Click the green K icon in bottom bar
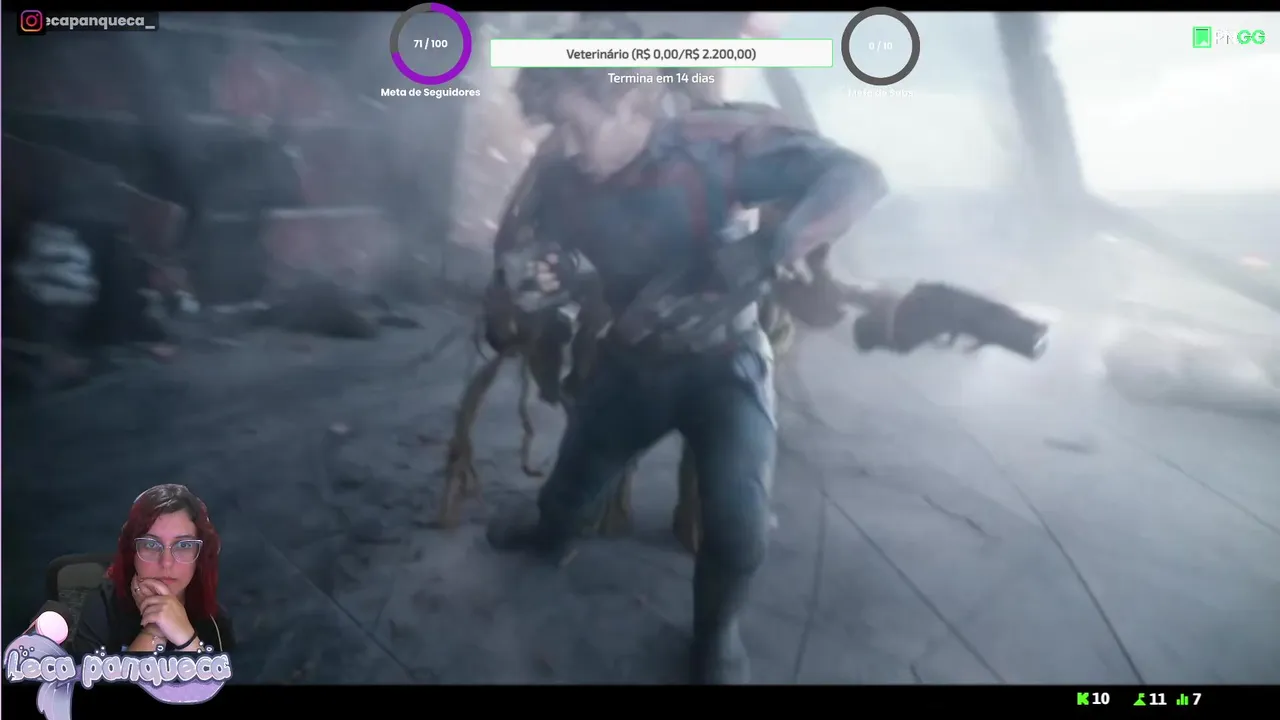 click(1082, 699)
